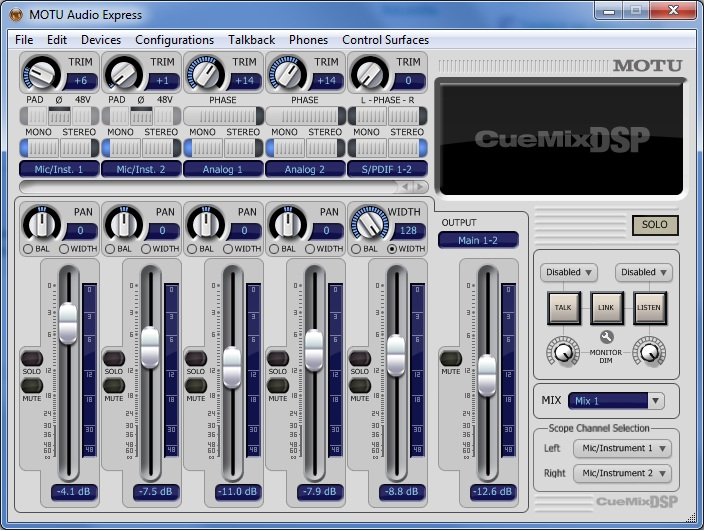Viewport: 706px width, 531px height.
Task: Open the Configurations menu
Action: [x=174, y=40]
